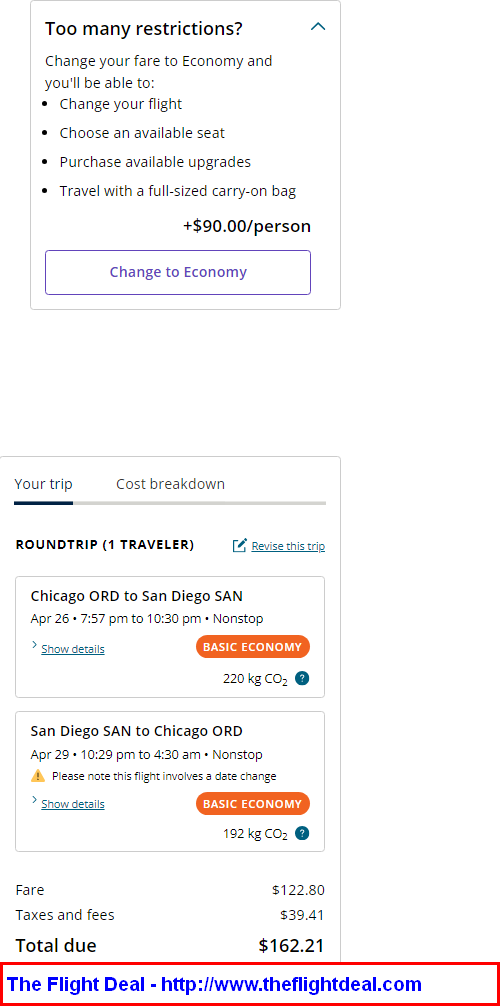Click Basic Economy badge on return flight
The height and width of the screenshot is (1006, 500).
(252, 803)
